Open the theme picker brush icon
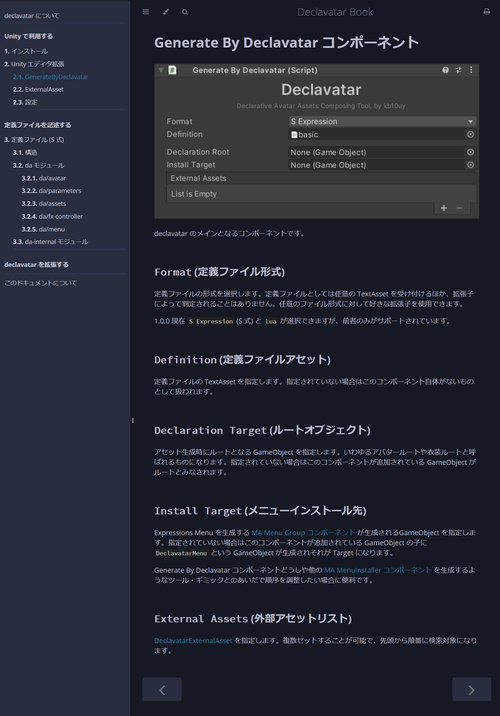Image resolution: width=500 pixels, height=716 pixels. 165,12
